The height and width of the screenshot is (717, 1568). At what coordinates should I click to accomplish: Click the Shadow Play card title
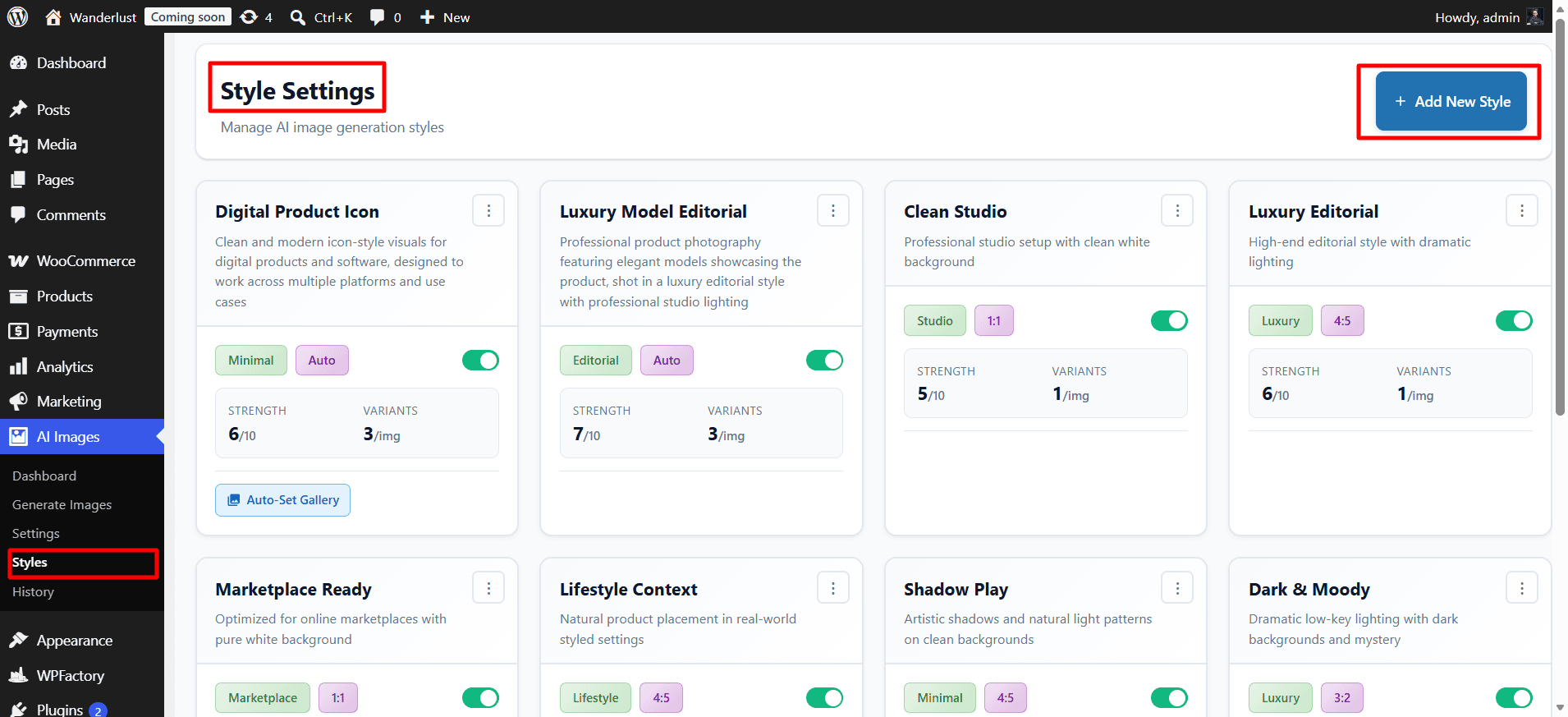point(956,590)
